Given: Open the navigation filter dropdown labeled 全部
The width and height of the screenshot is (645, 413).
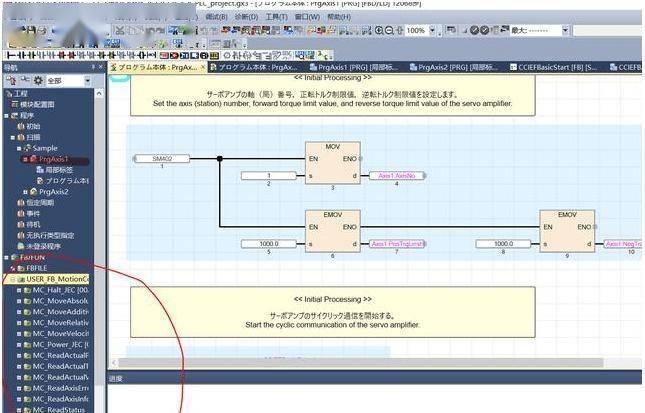Looking at the screenshot, I should pos(88,80).
